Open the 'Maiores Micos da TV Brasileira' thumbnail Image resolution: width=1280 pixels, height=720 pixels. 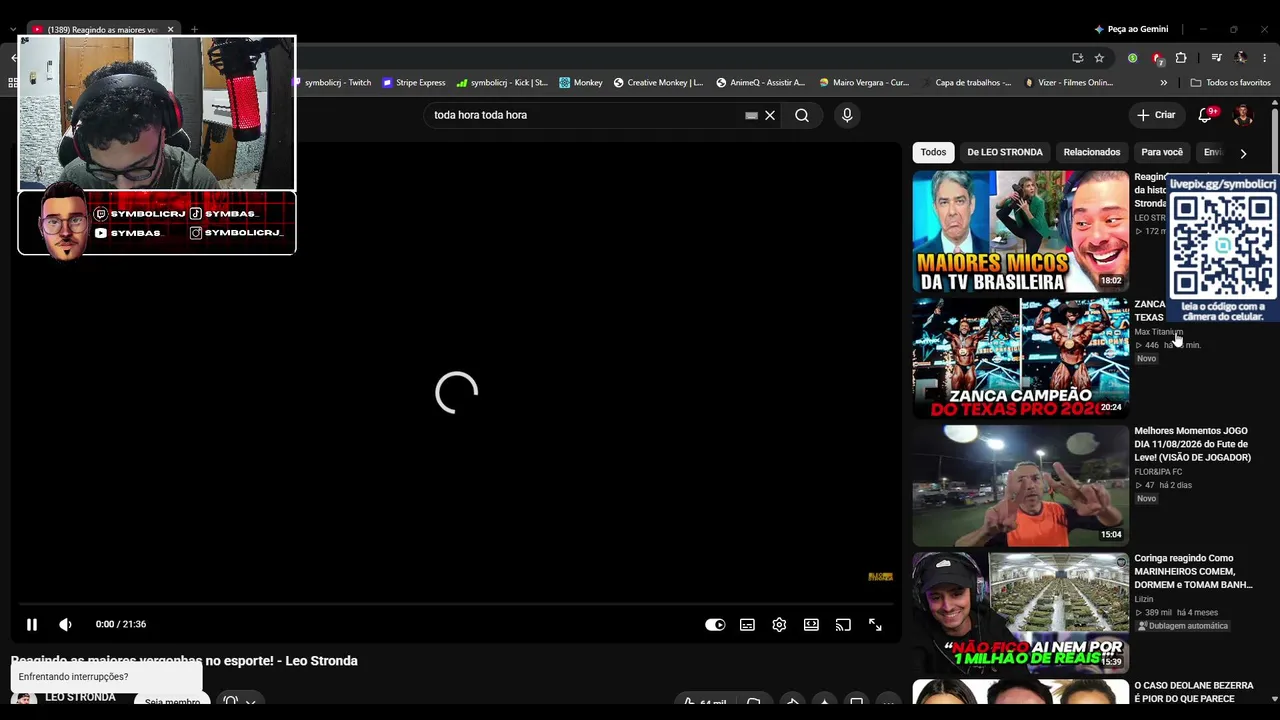(1021, 231)
